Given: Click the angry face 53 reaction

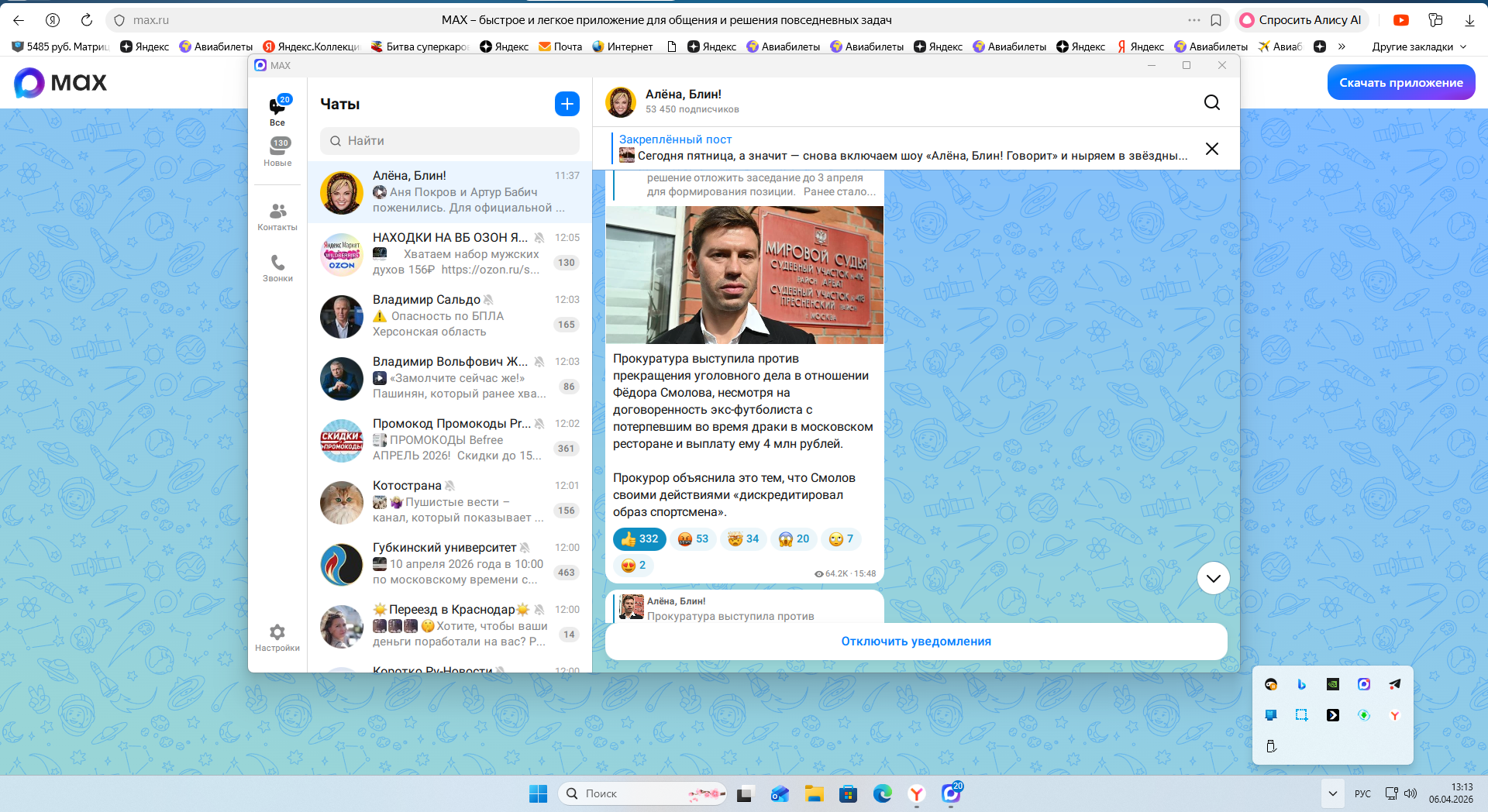Looking at the screenshot, I should point(693,539).
